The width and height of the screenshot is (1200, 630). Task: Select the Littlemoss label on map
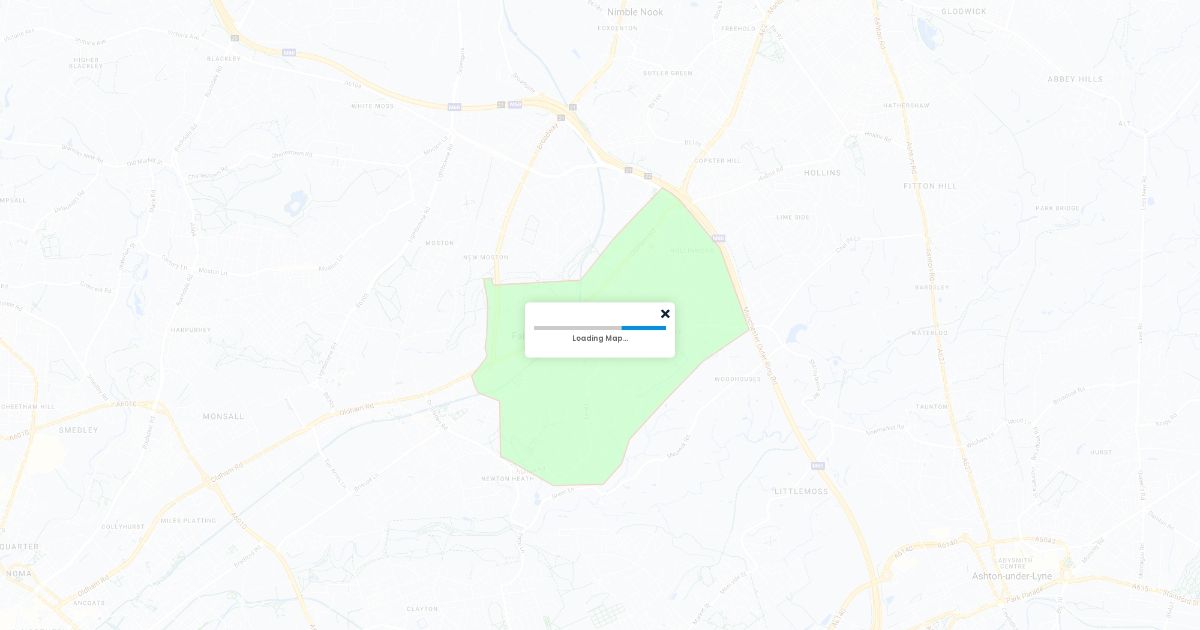801,492
